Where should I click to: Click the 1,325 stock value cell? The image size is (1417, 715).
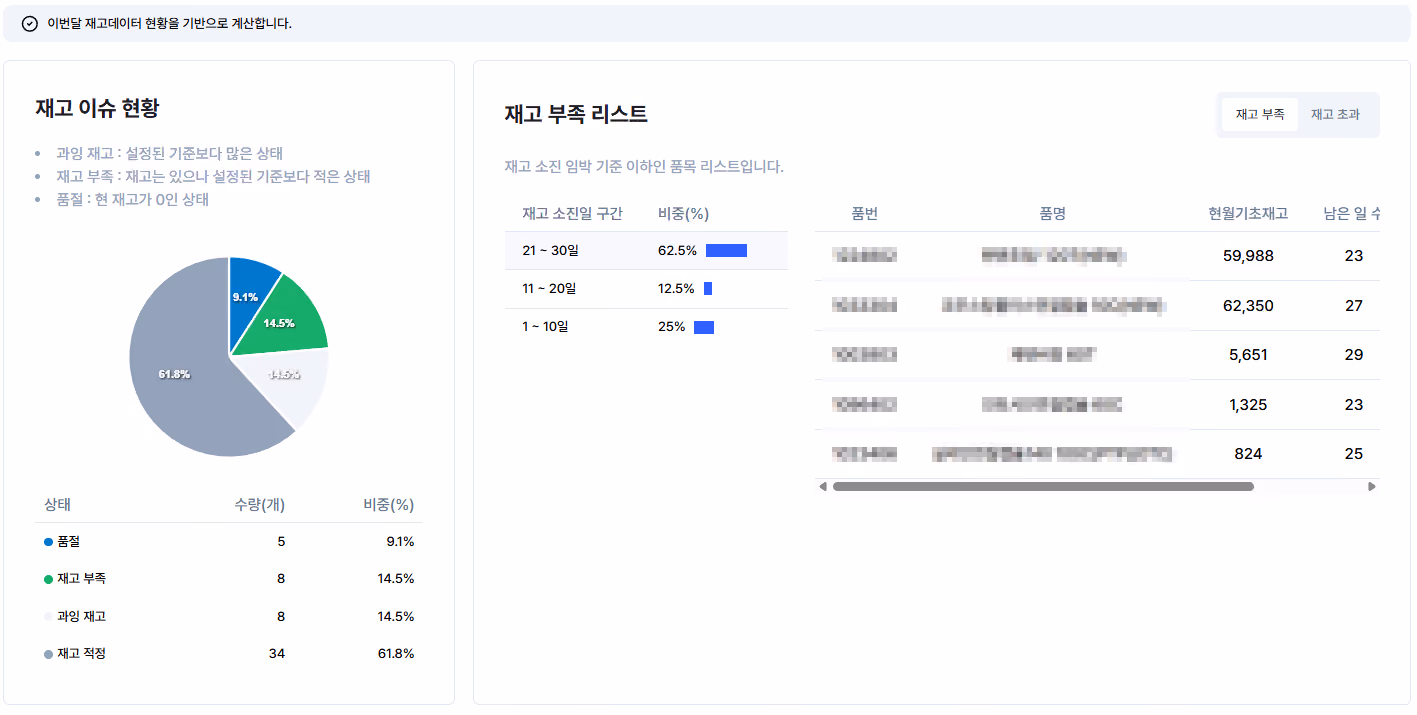click(1248, 405)
